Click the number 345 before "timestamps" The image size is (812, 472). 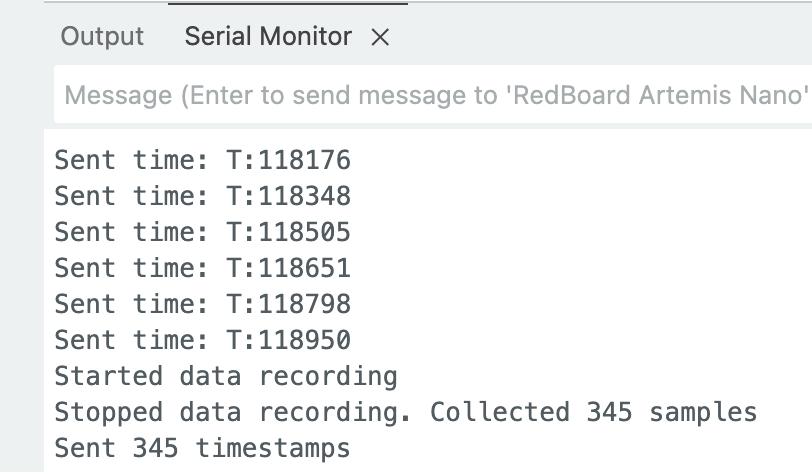(x=155, y=448)
